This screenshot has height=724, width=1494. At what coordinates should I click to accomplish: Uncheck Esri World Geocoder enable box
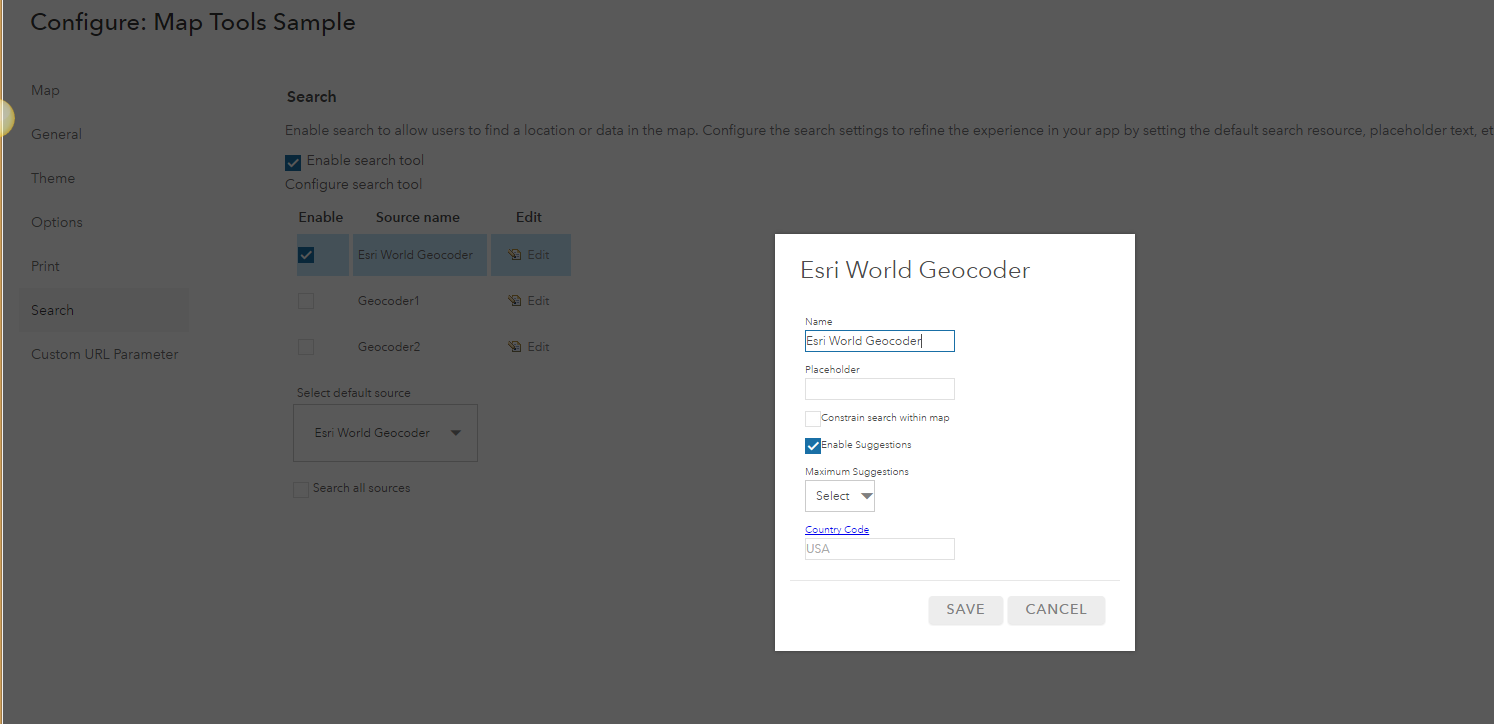(x=306, y=255)
